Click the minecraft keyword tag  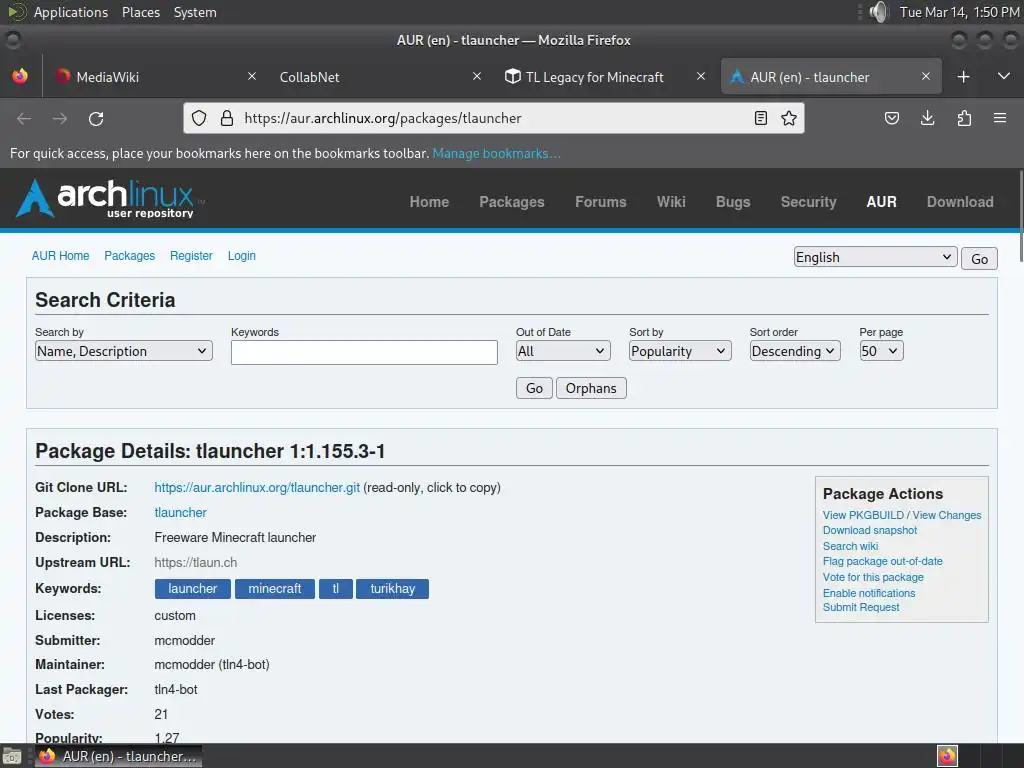[x=275, y=588]
